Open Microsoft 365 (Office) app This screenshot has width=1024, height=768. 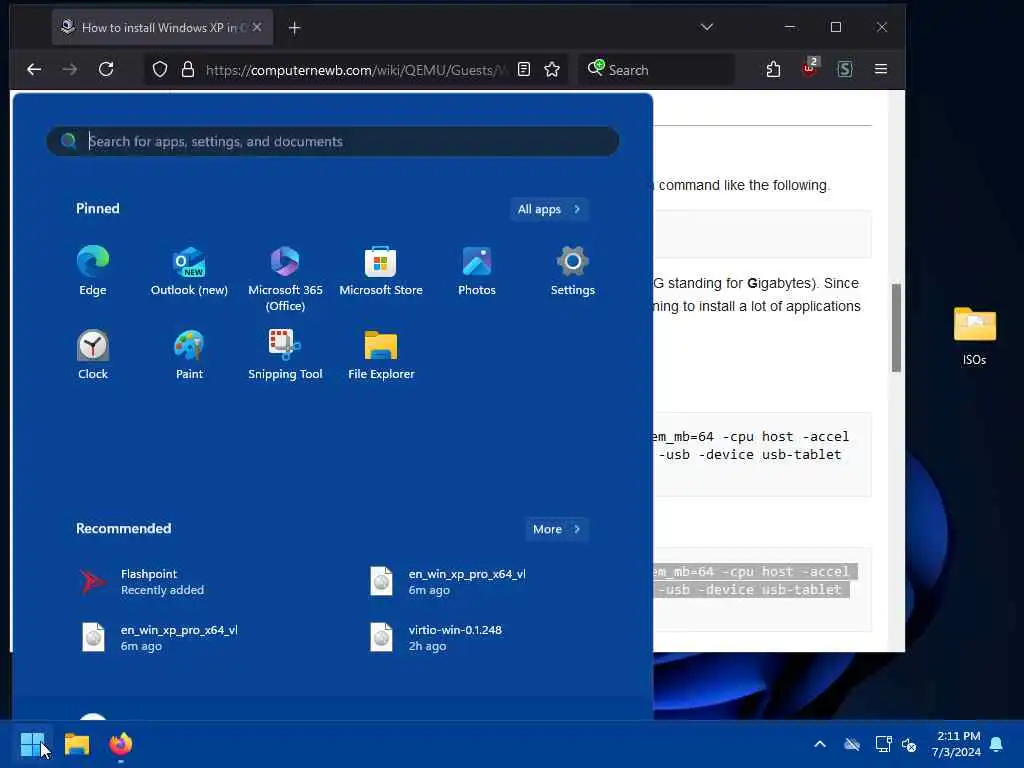coord(285,279)
